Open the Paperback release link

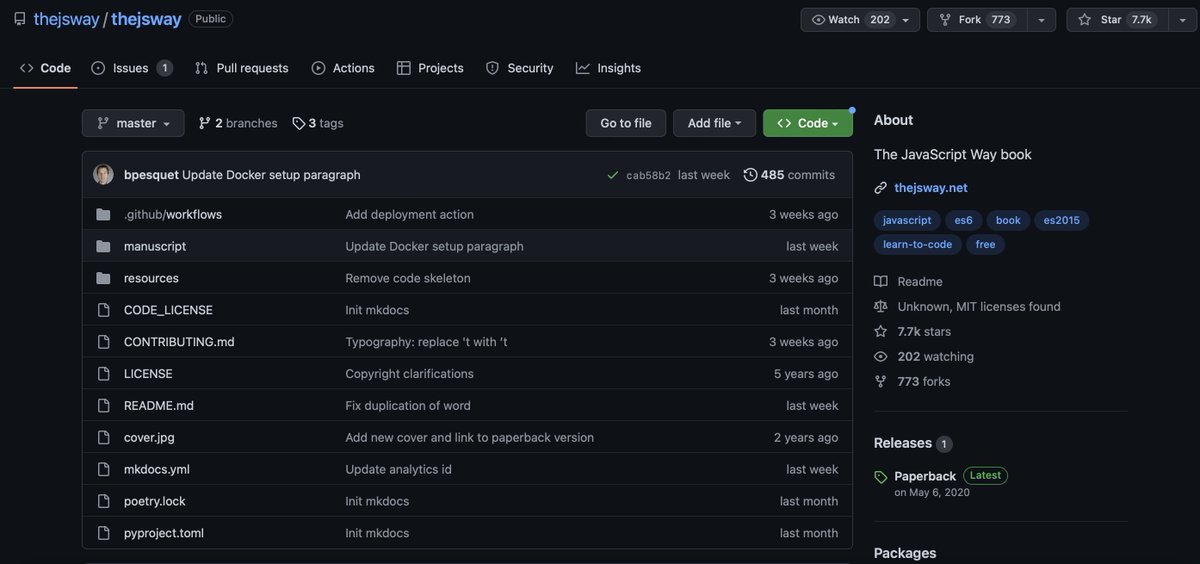click(925, 476)
